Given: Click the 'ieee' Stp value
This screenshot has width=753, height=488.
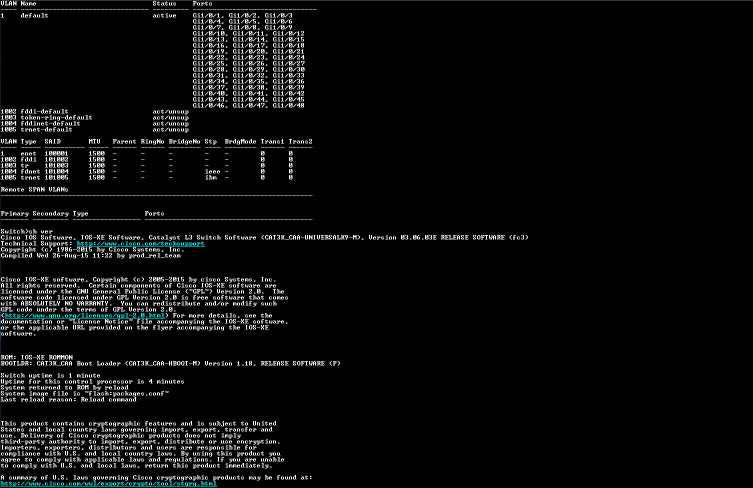Looking at the screenshot, I should pos(213,171).
